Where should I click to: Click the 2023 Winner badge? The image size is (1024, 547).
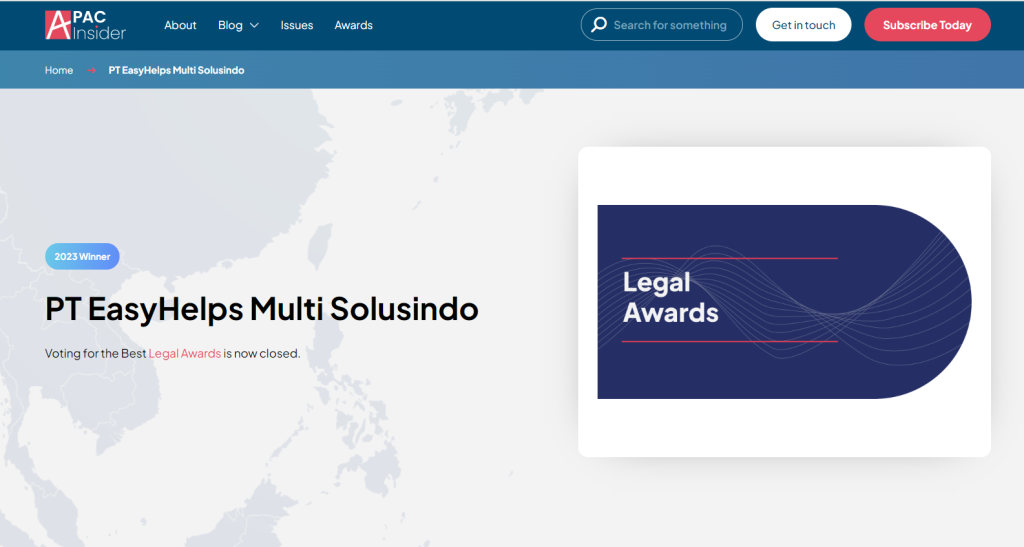(82, 257)
